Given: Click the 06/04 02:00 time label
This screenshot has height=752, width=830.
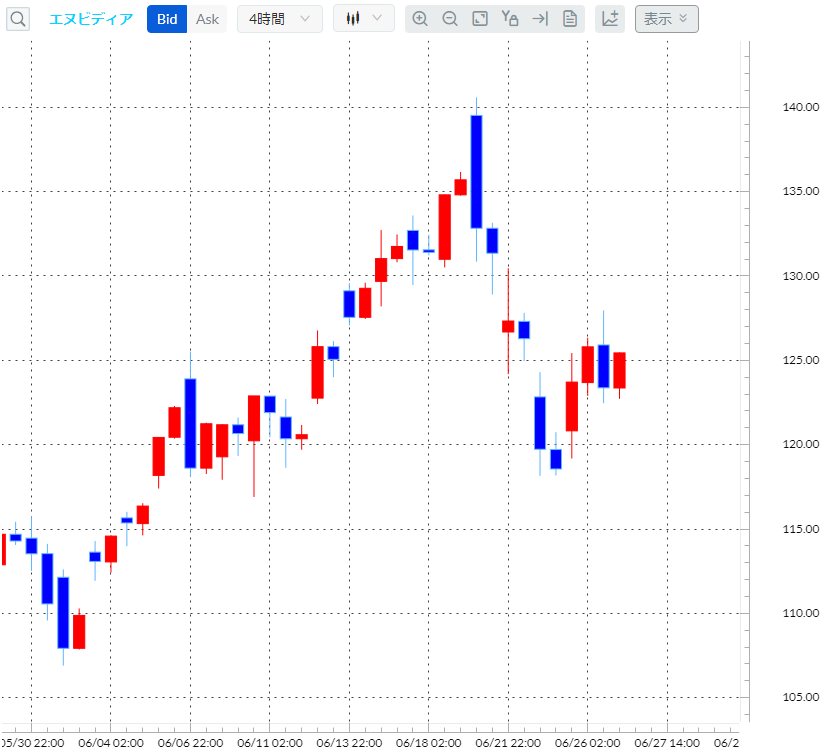Looking at the screenshot, I should [111, 743].
